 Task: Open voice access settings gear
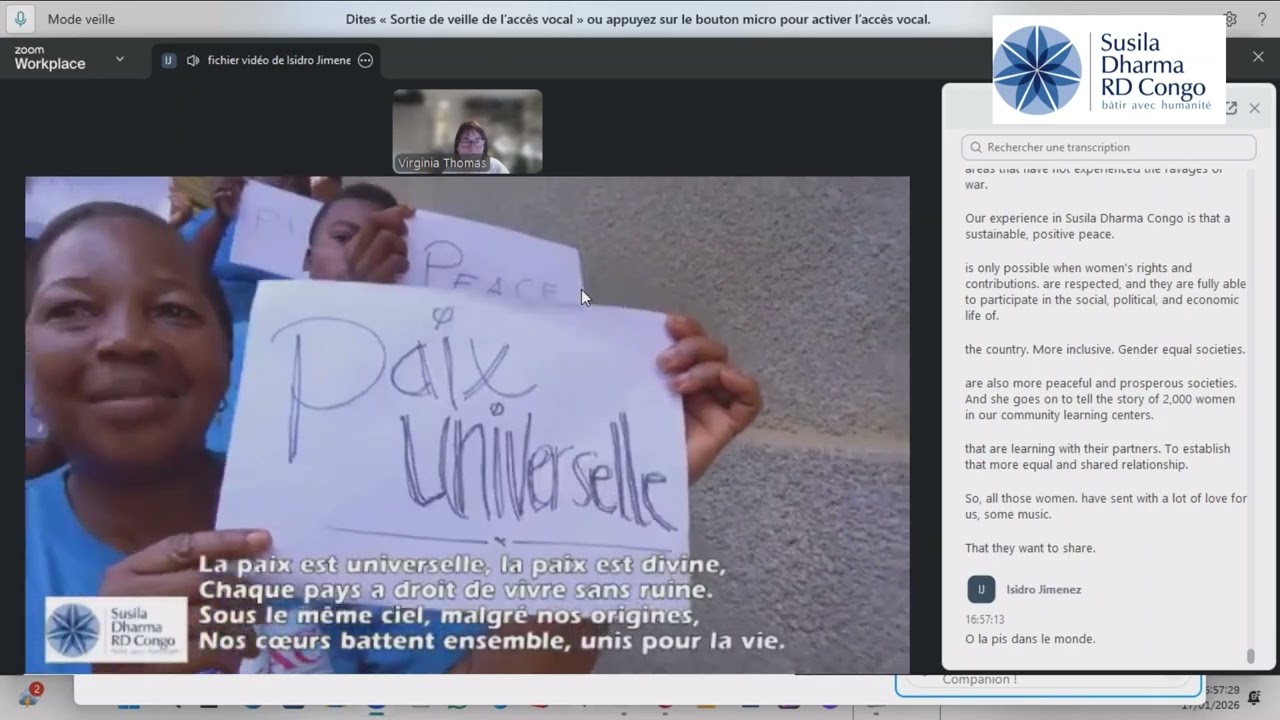pos(1231,19)
